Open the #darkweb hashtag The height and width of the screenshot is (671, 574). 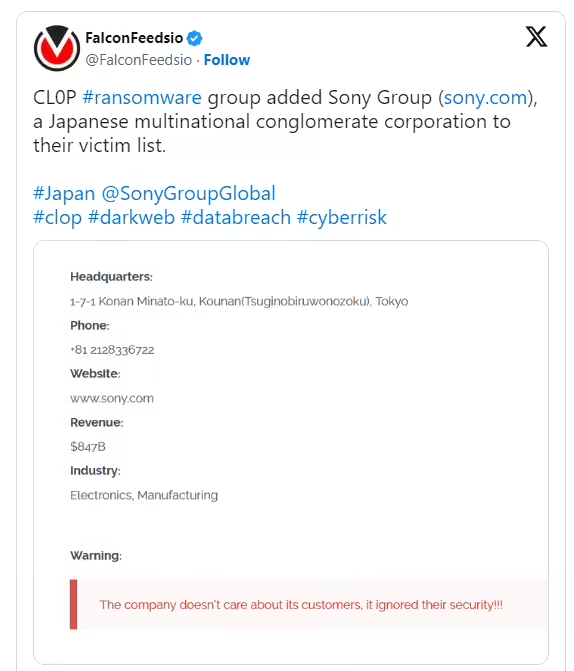tap(131, 217)
